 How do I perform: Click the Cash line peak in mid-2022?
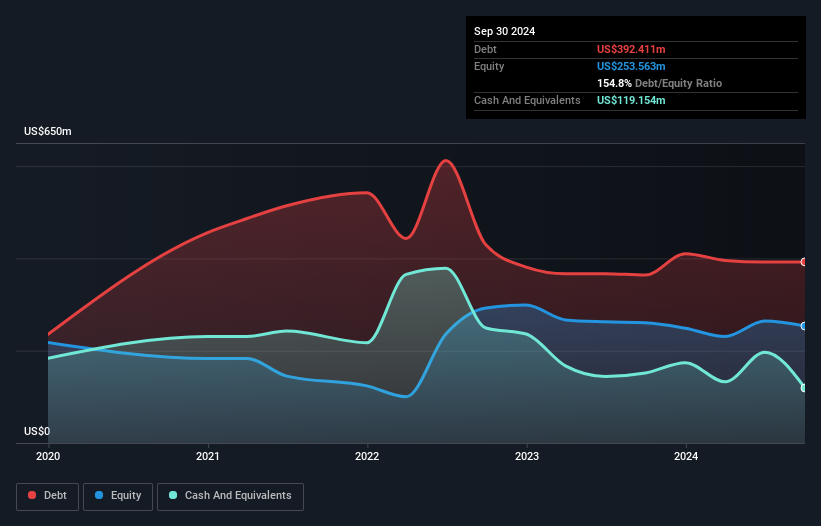tap(446, 268)
